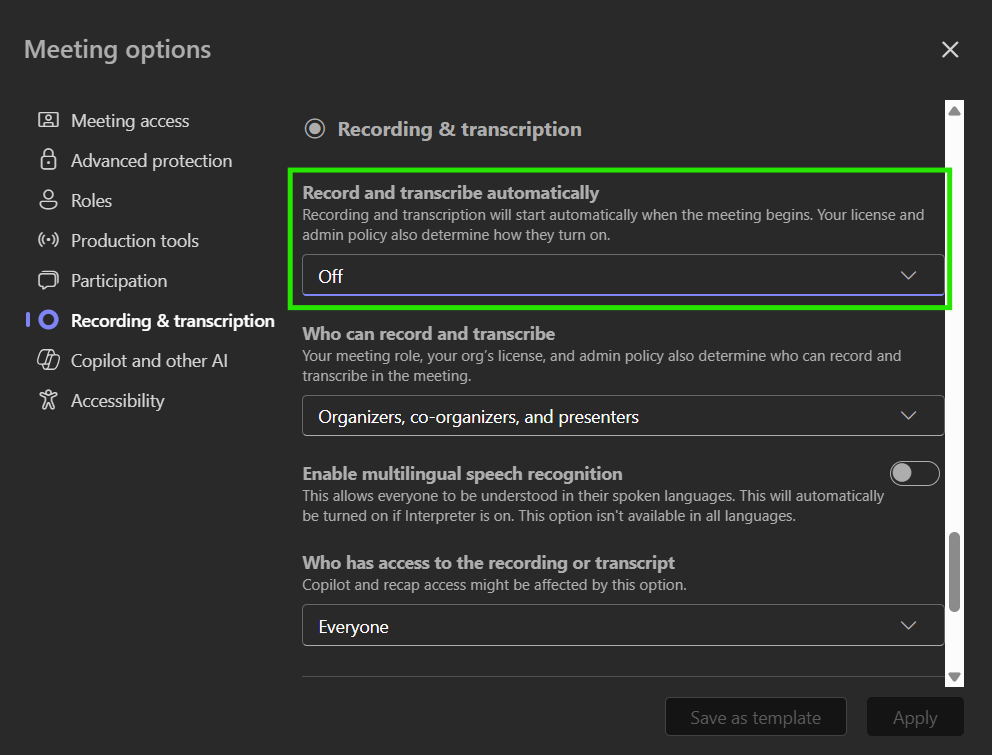Go to the Accessibility section
The image size is (992, 755).
[x=118, y=401]
